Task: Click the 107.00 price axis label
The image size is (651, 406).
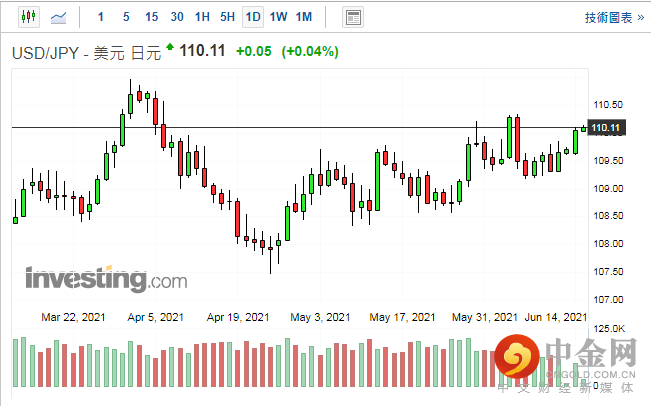Action: coord(608,300)
